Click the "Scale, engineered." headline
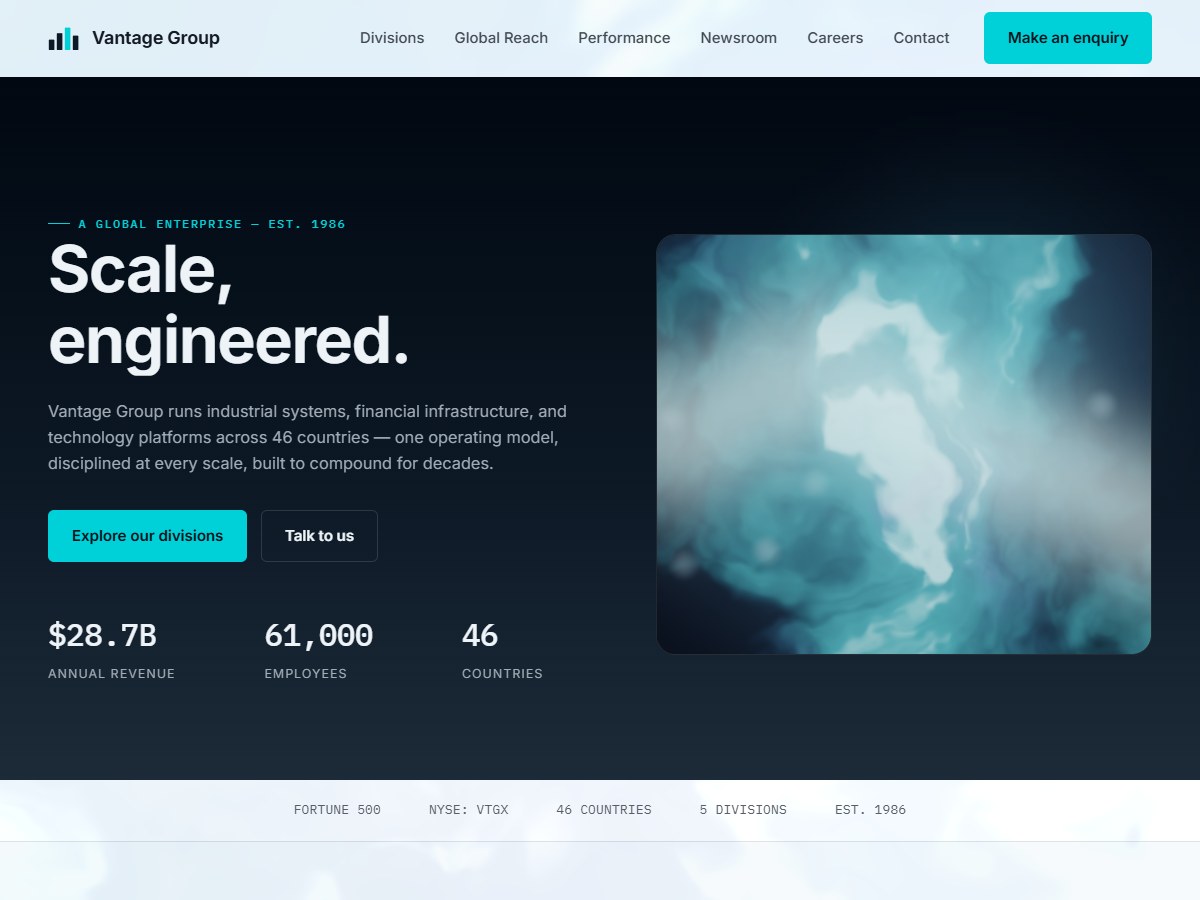This screenshot has height=900, width=1200. click(229, 305)
